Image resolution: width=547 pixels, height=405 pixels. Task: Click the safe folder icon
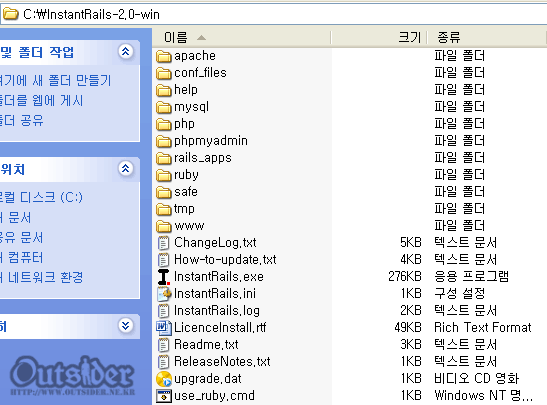tap(164, 192)
